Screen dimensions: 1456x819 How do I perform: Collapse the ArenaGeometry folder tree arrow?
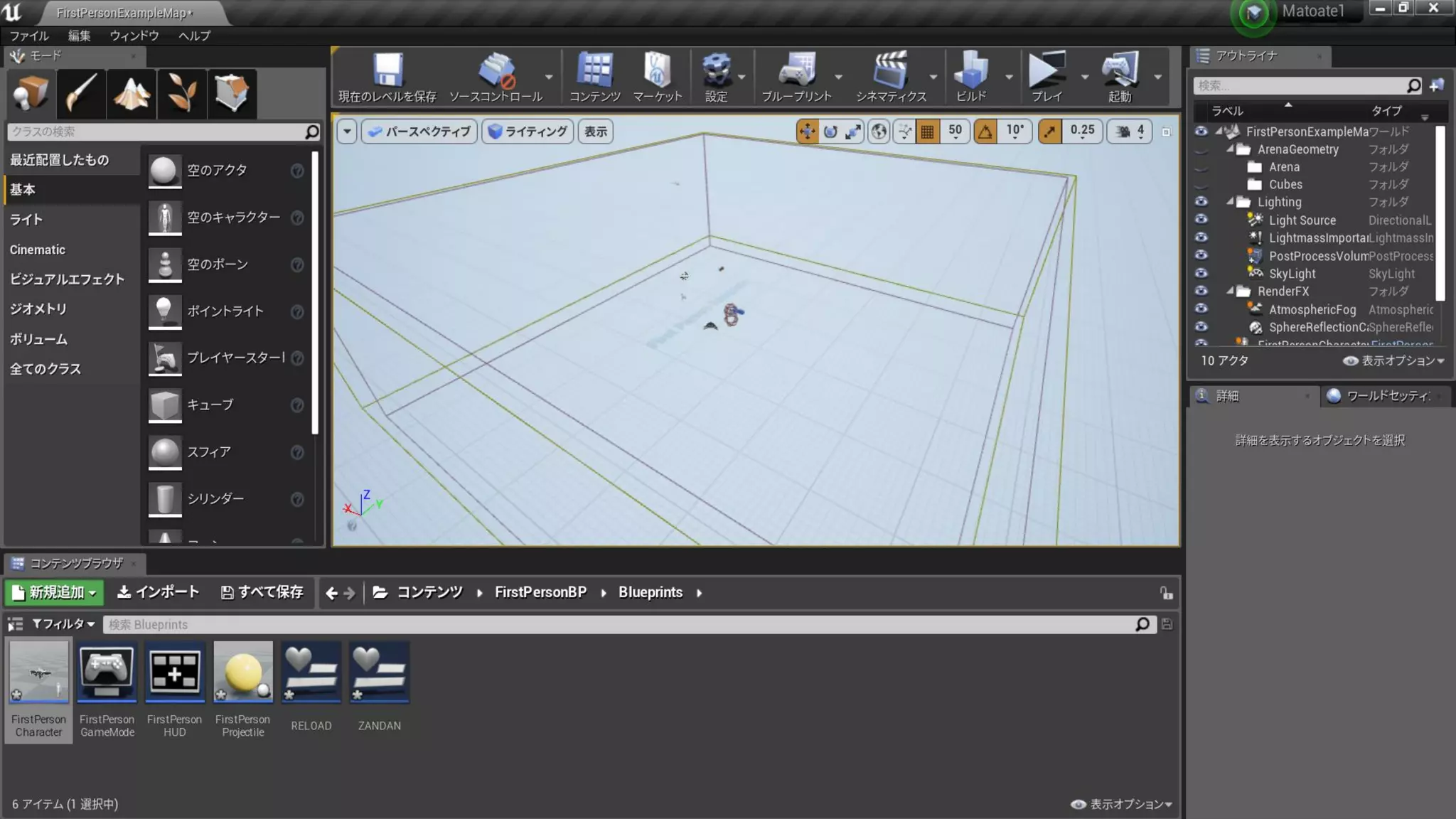click(1230, 149)
